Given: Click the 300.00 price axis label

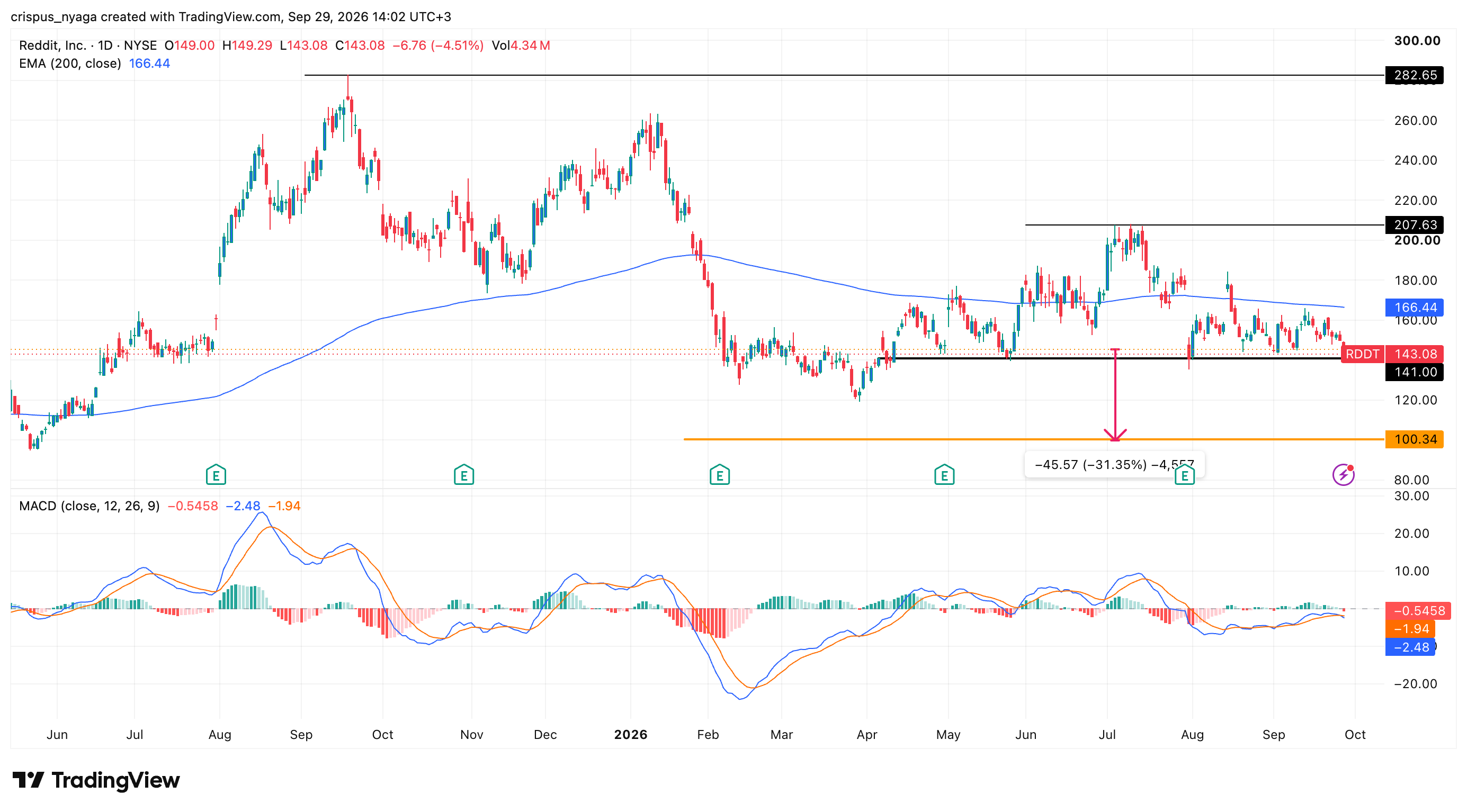Looking at the screenshot, I should (1417, 40).
